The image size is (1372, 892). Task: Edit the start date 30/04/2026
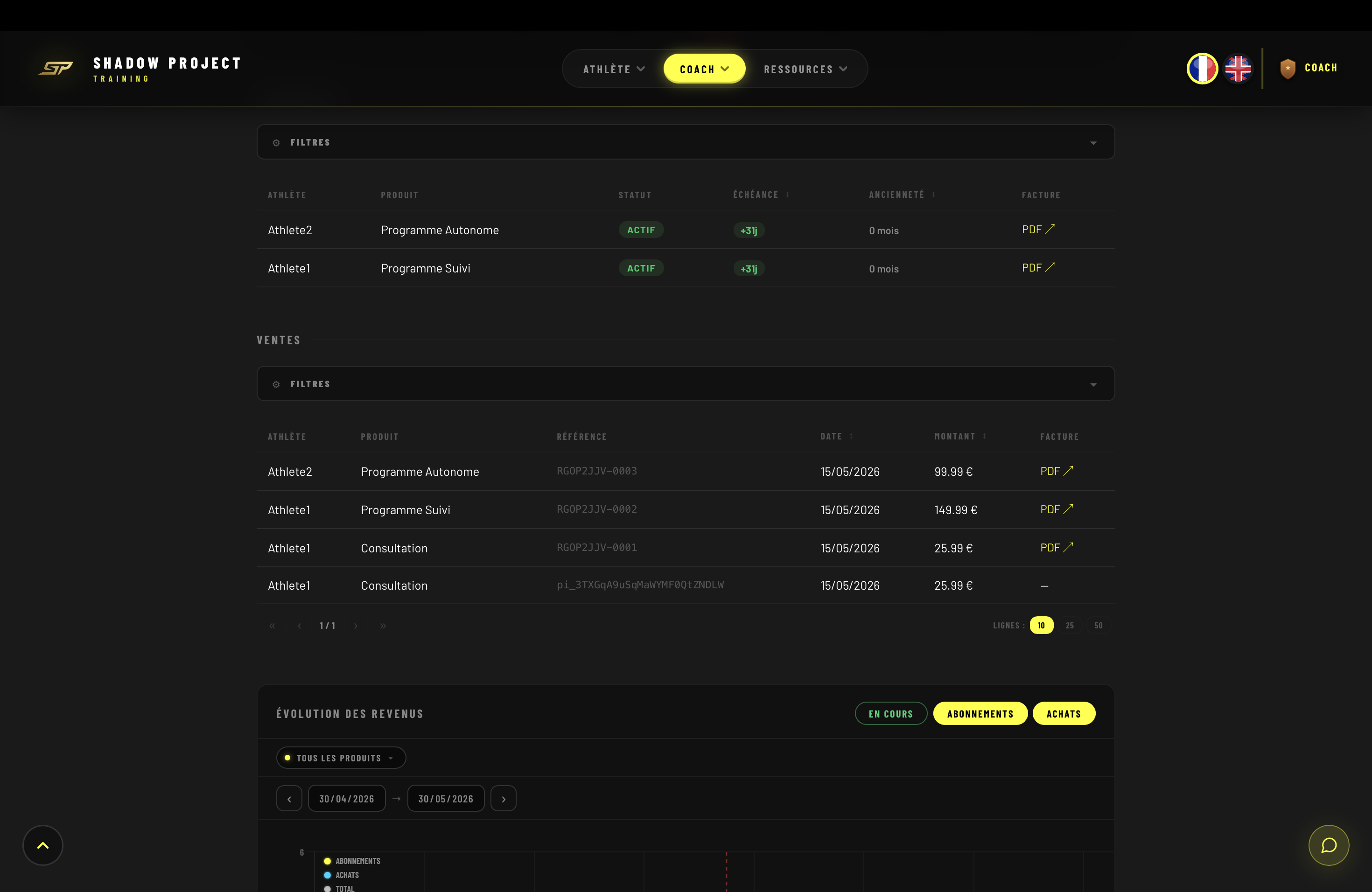(346, 799)
